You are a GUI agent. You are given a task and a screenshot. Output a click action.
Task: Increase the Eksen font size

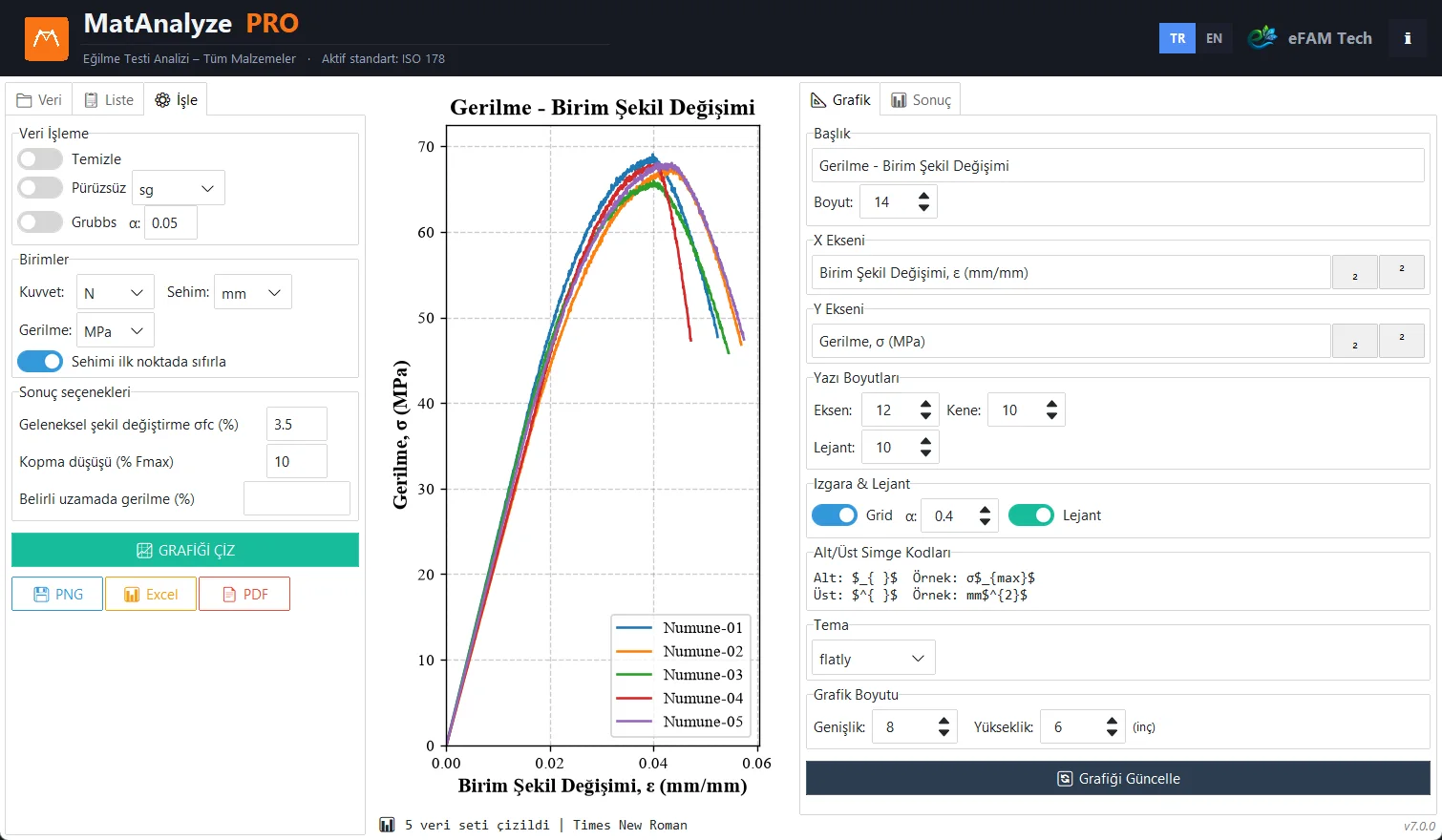click(x=925, y=404)
